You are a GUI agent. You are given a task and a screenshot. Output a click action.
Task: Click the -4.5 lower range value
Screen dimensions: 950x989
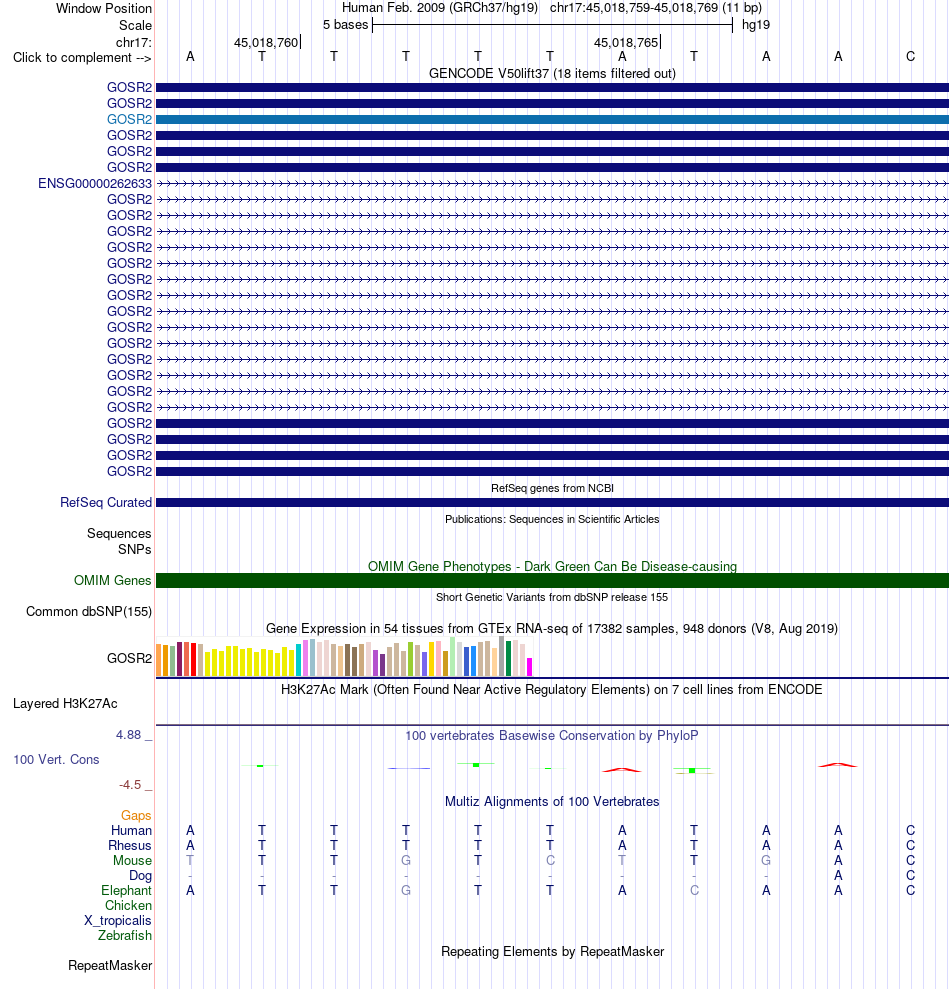coord(130,785)
